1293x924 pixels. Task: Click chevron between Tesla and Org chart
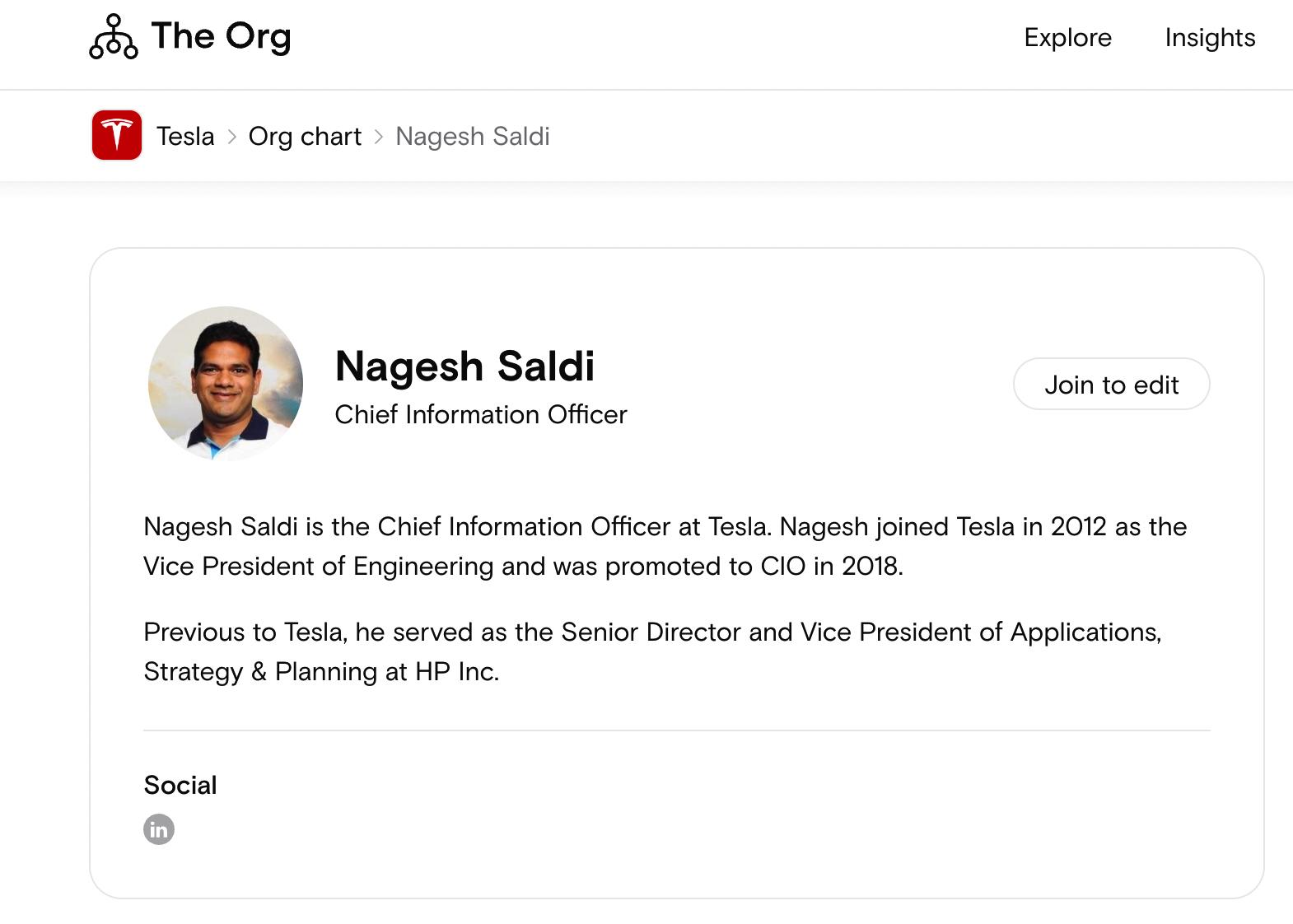click(x=232, y=137)
